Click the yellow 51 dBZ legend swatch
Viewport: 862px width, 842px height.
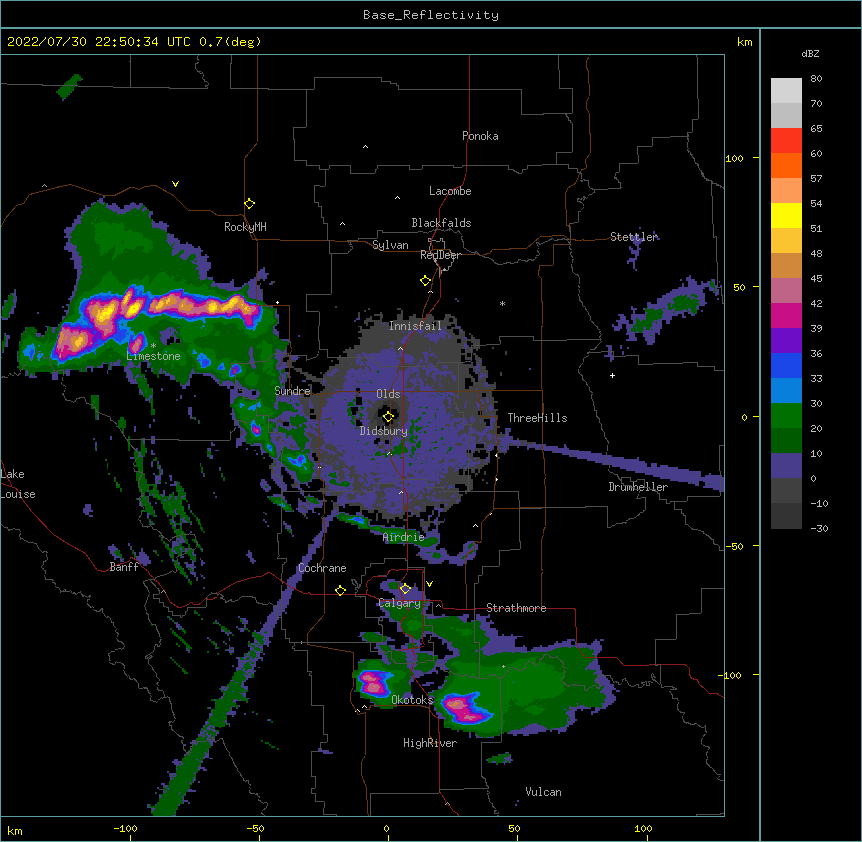786,215
